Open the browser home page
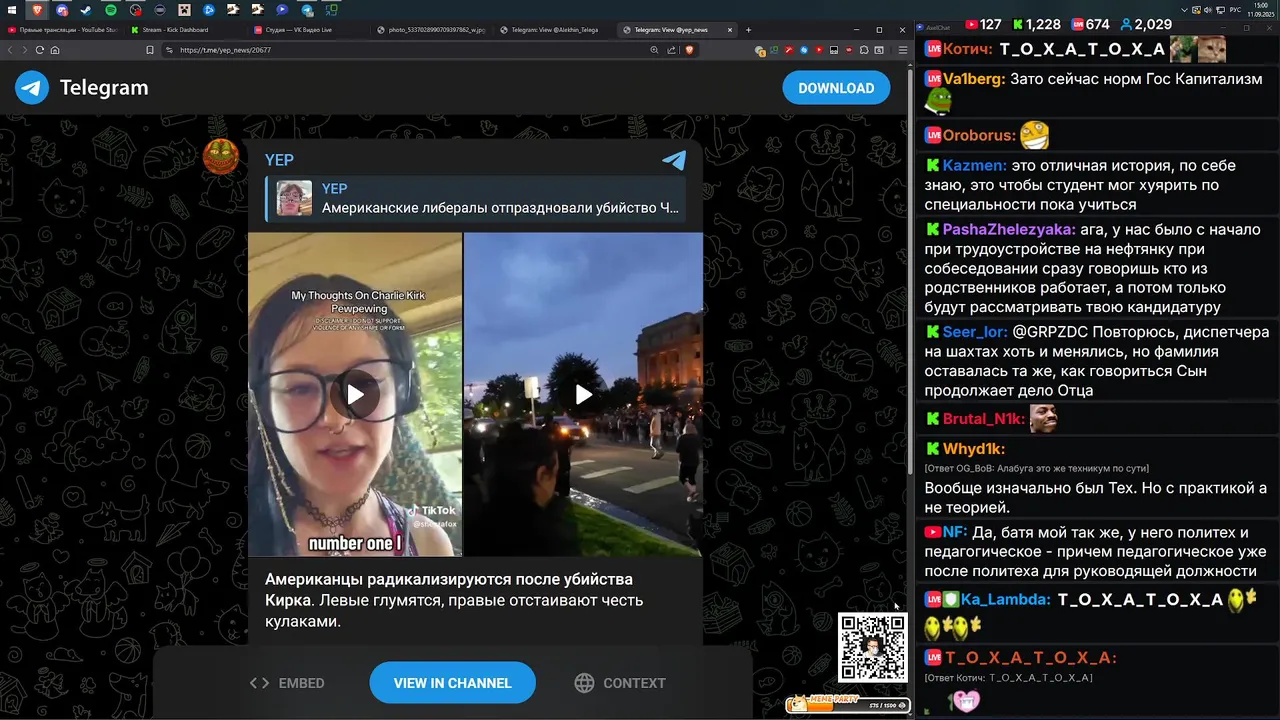This screenshot has width=1280, height=720. (54, 50)
